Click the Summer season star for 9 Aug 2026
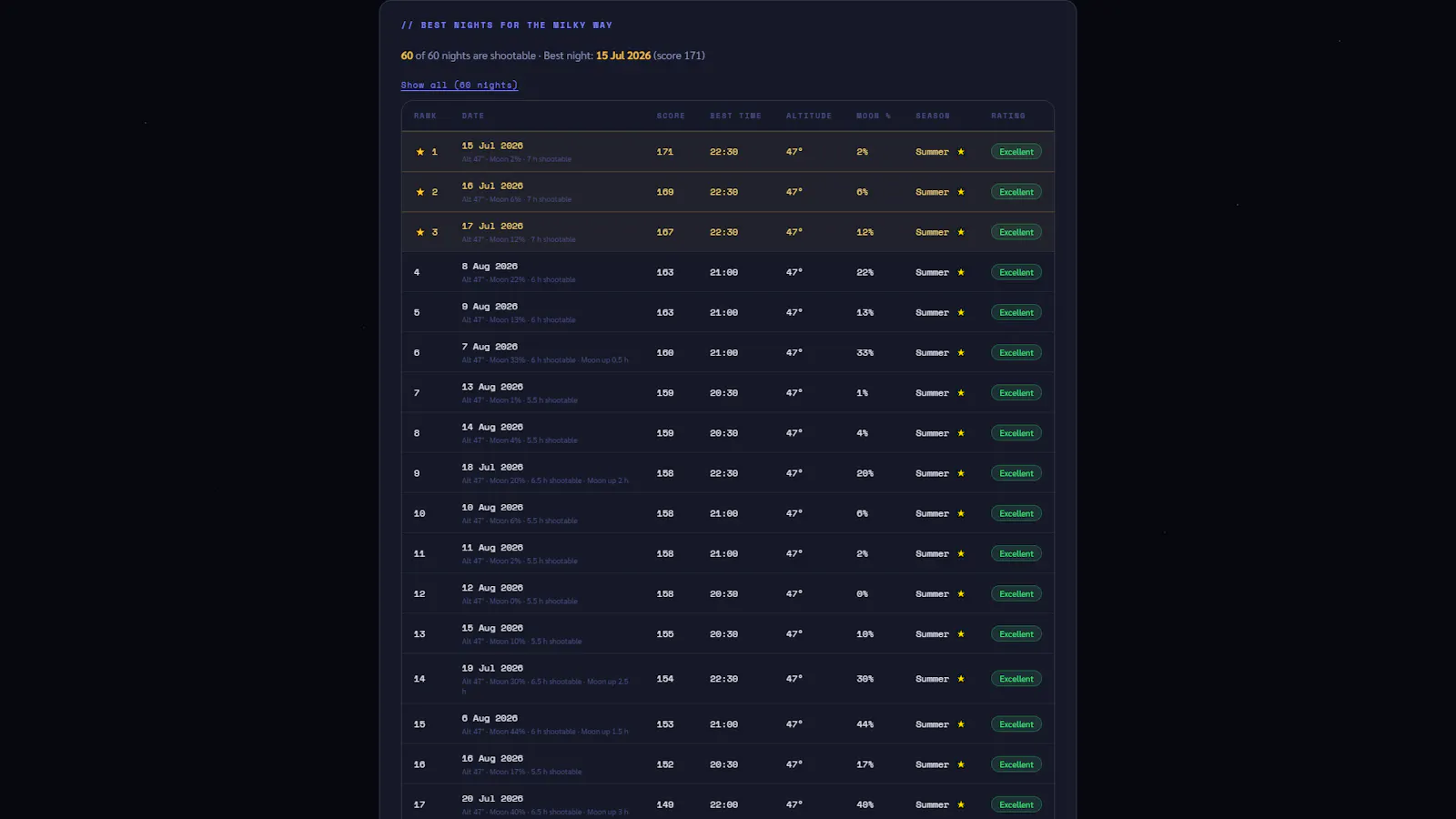The width and height of the screenshot is (1456, 819). pos(961,312)
